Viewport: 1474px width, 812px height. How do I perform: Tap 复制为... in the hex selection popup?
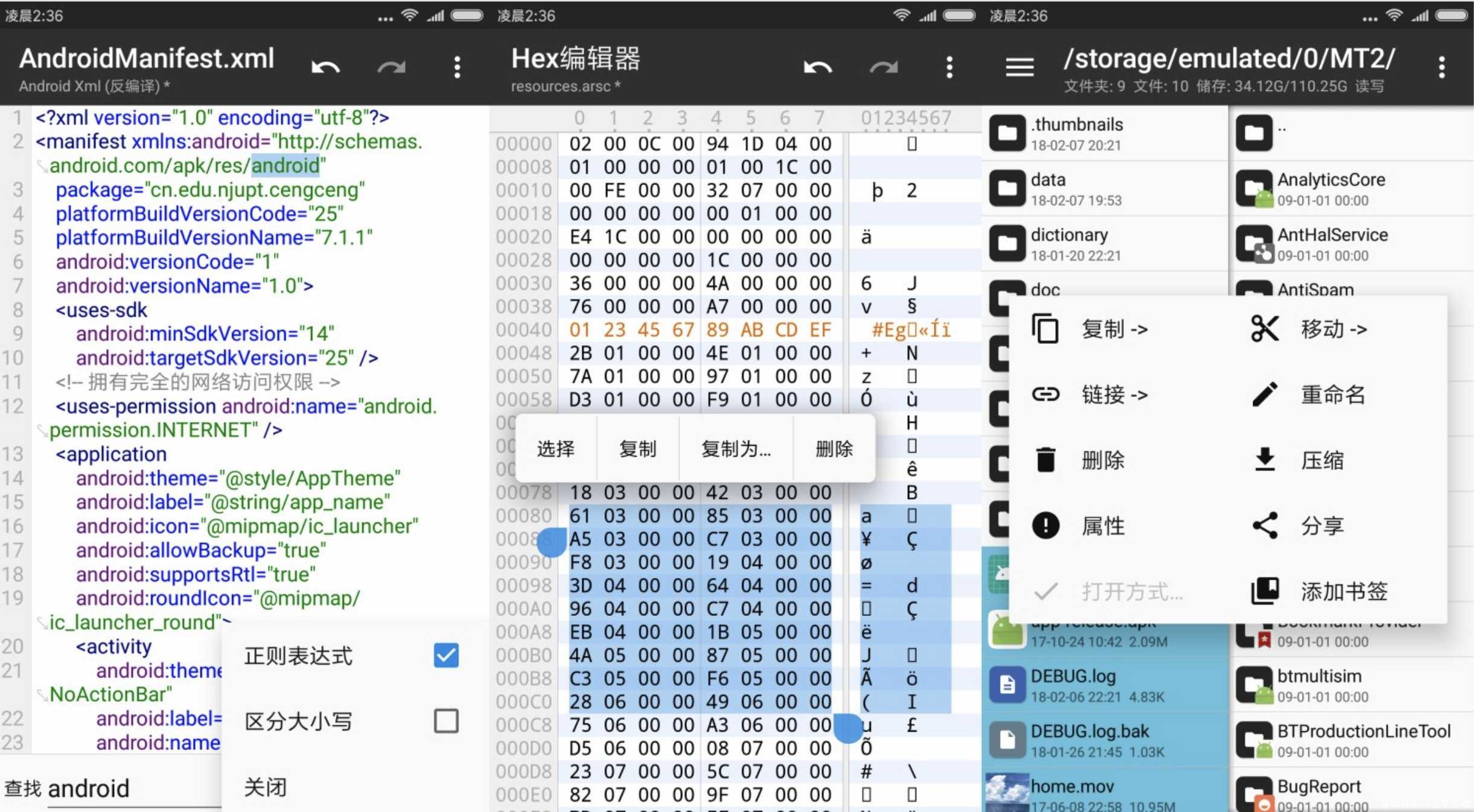tap(736, 448)
